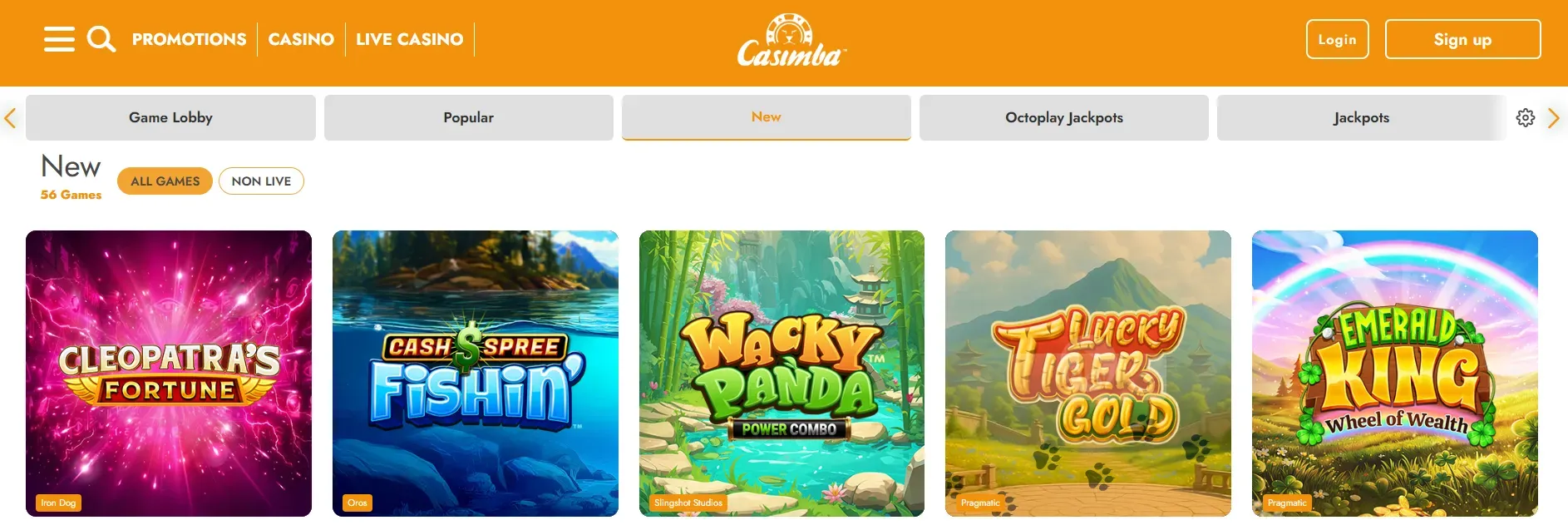Open the PROMOTIONS menu item
The height and width of the screenshot is (525, 1568).
[x=189, y=39]
